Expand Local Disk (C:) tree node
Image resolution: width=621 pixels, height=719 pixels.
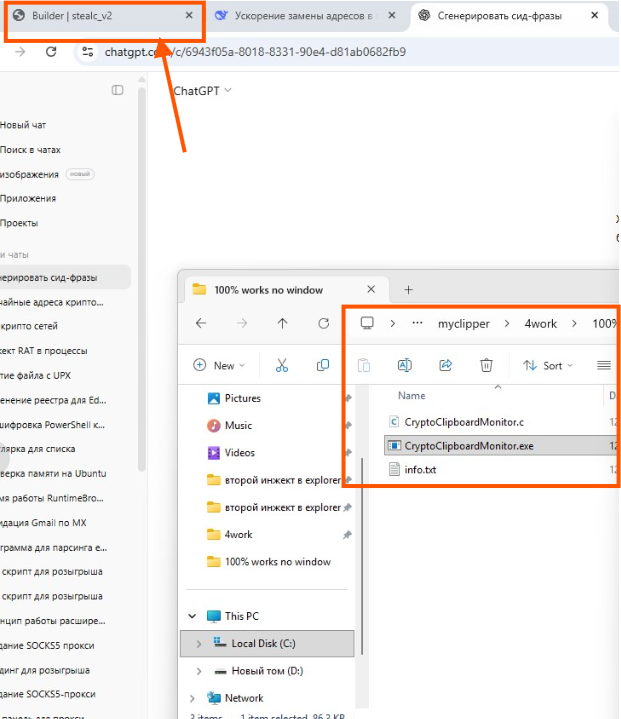(199, 643)
